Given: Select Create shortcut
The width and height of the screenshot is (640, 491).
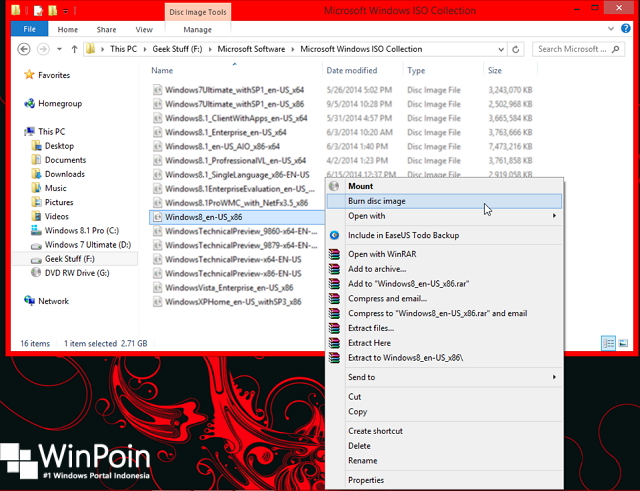Looking at the screenshot, I should pyautogui.click(x=444, y=431).
